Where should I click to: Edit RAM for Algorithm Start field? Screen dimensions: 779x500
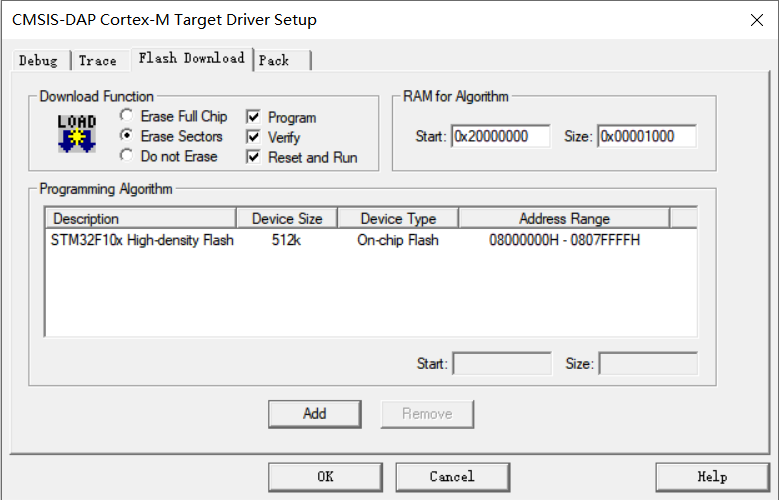[x=501, y=136]
